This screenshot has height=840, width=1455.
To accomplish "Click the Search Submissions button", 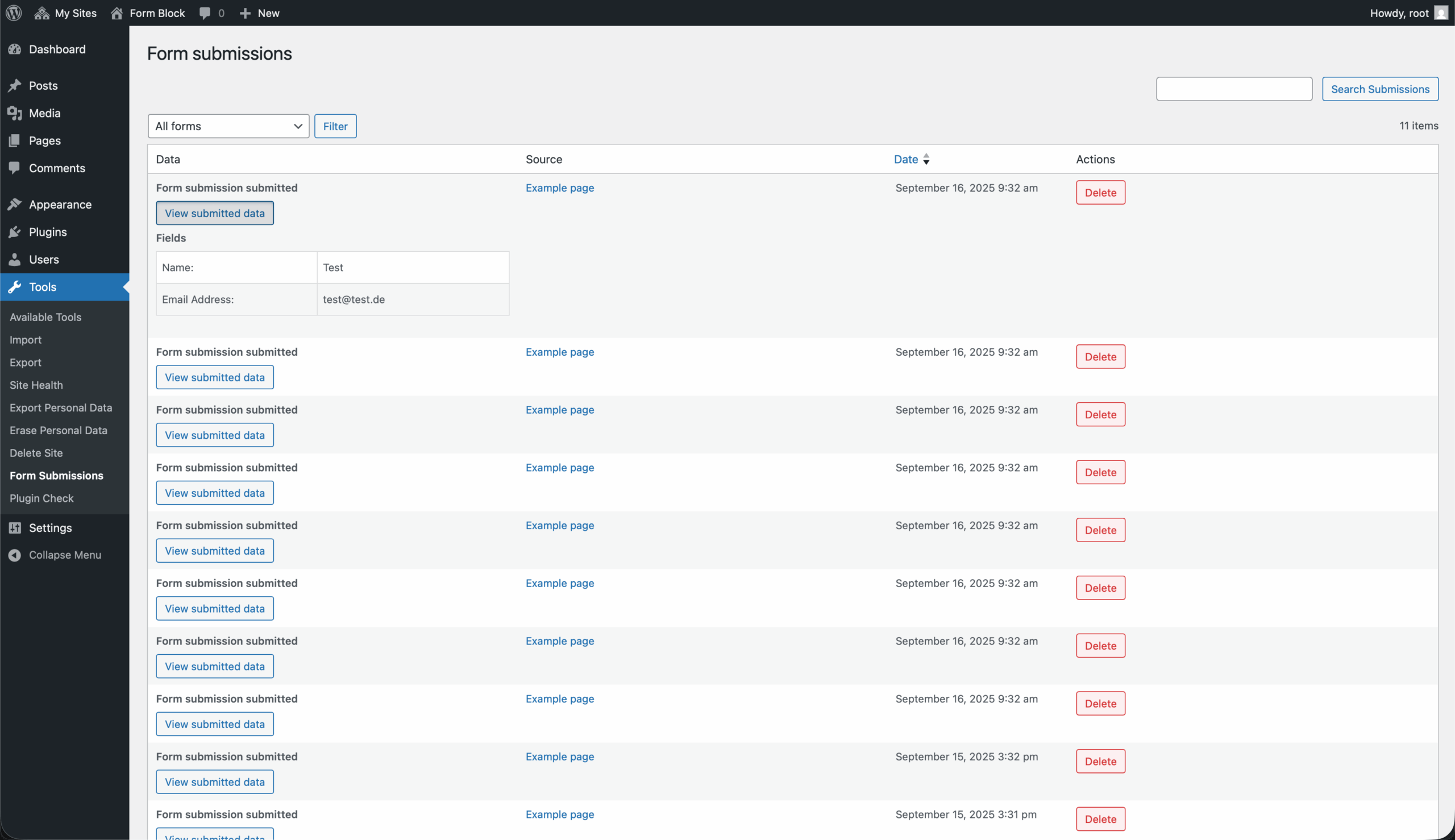I will click(1380, 89).
